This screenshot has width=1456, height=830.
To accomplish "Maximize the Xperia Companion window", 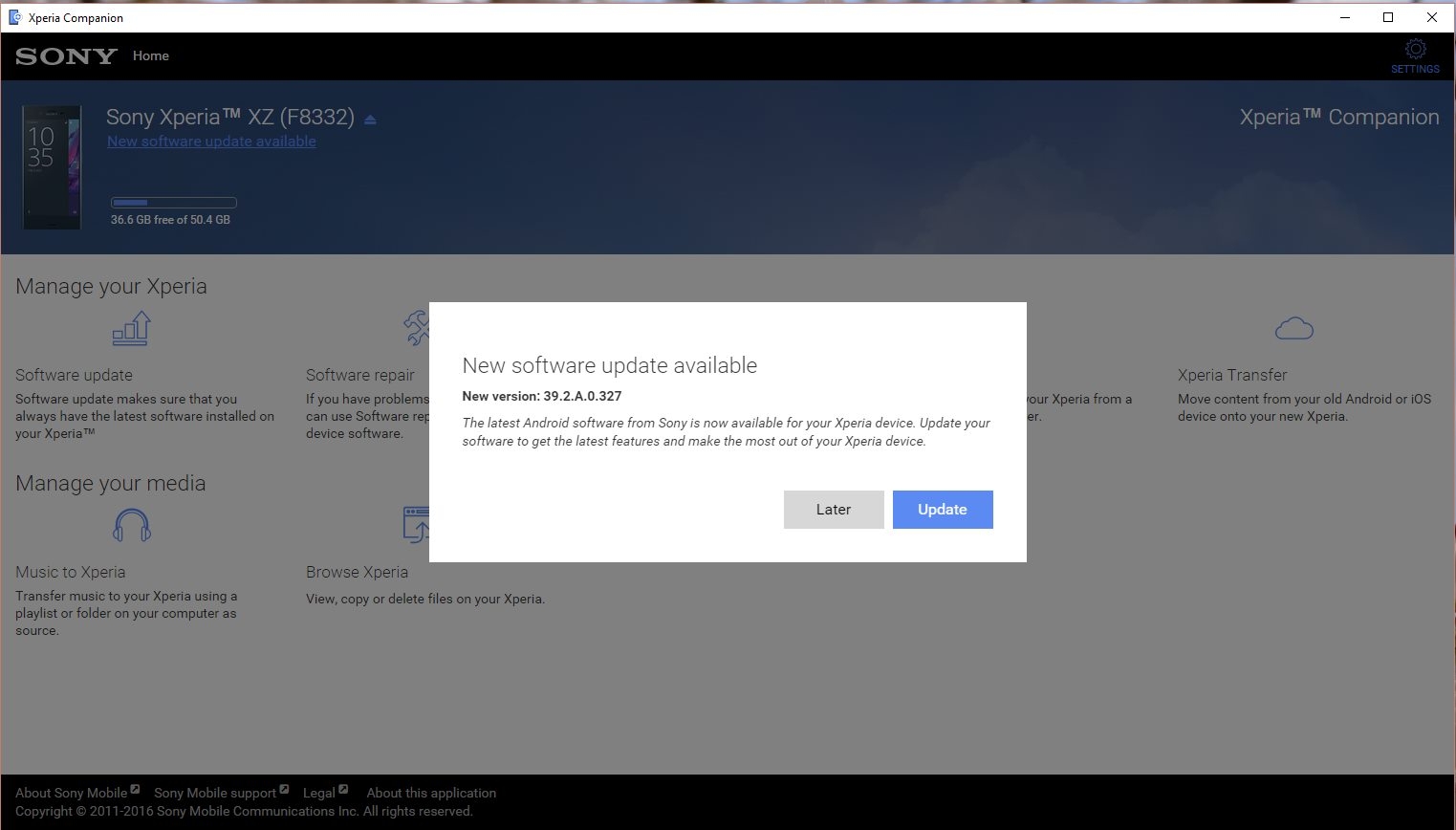I will tap(1388, 17).
